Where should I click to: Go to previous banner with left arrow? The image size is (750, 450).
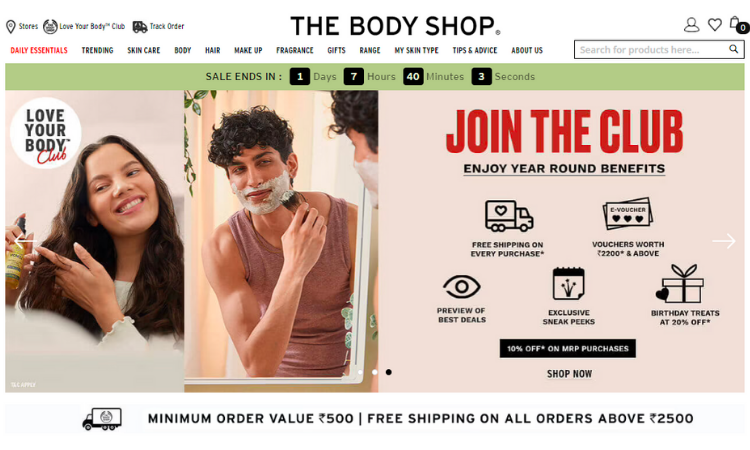[24, 241]
